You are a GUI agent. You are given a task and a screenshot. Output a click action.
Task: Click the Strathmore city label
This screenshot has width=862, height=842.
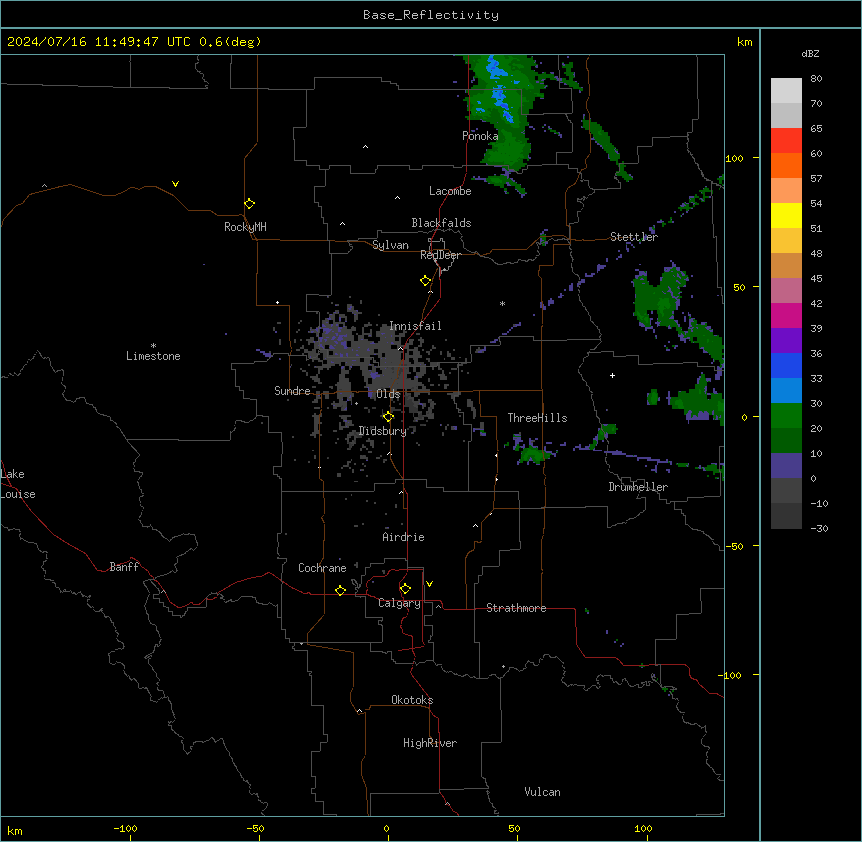[x=516, y=608]
